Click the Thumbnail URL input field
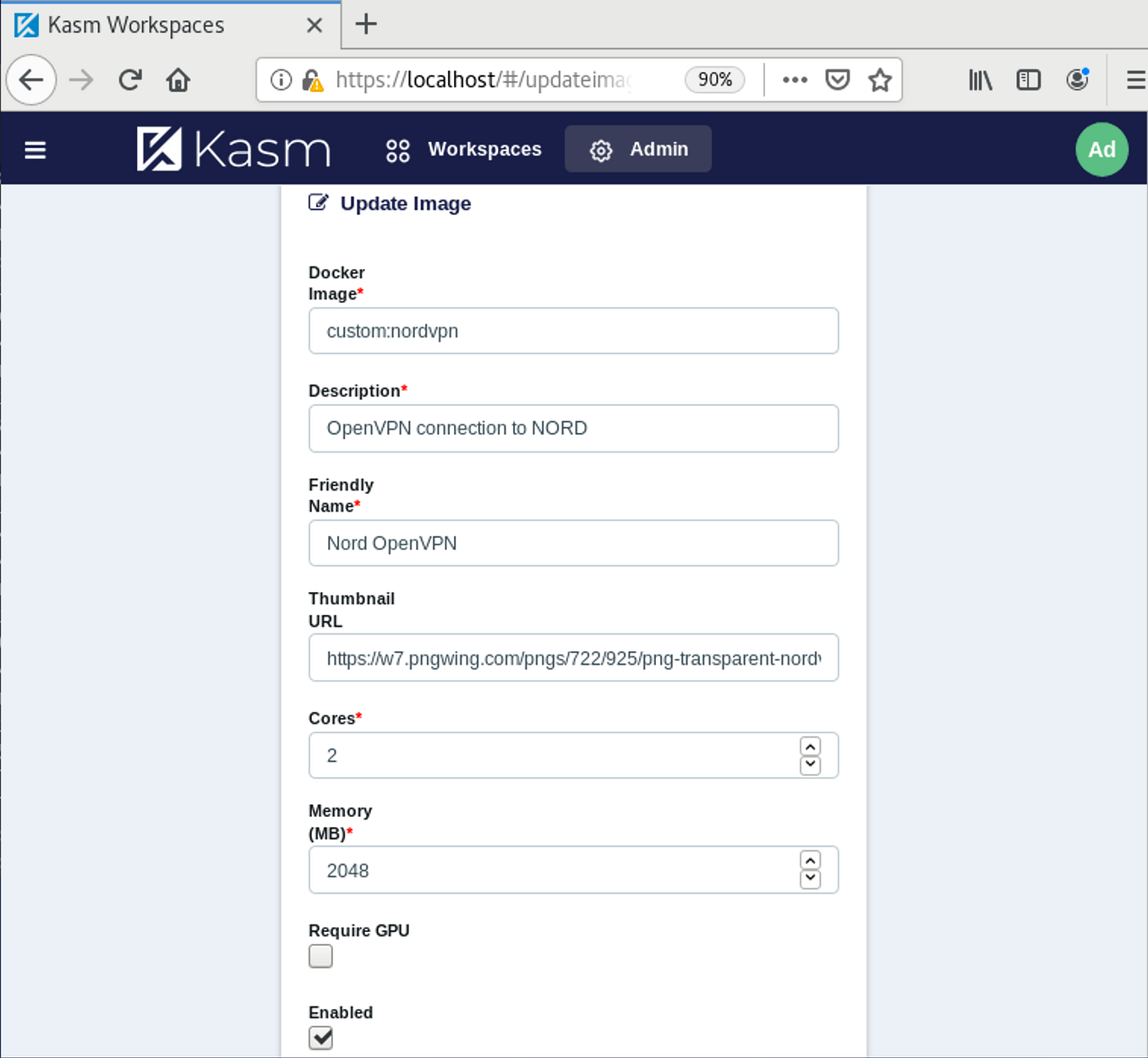 coord(573,658)
